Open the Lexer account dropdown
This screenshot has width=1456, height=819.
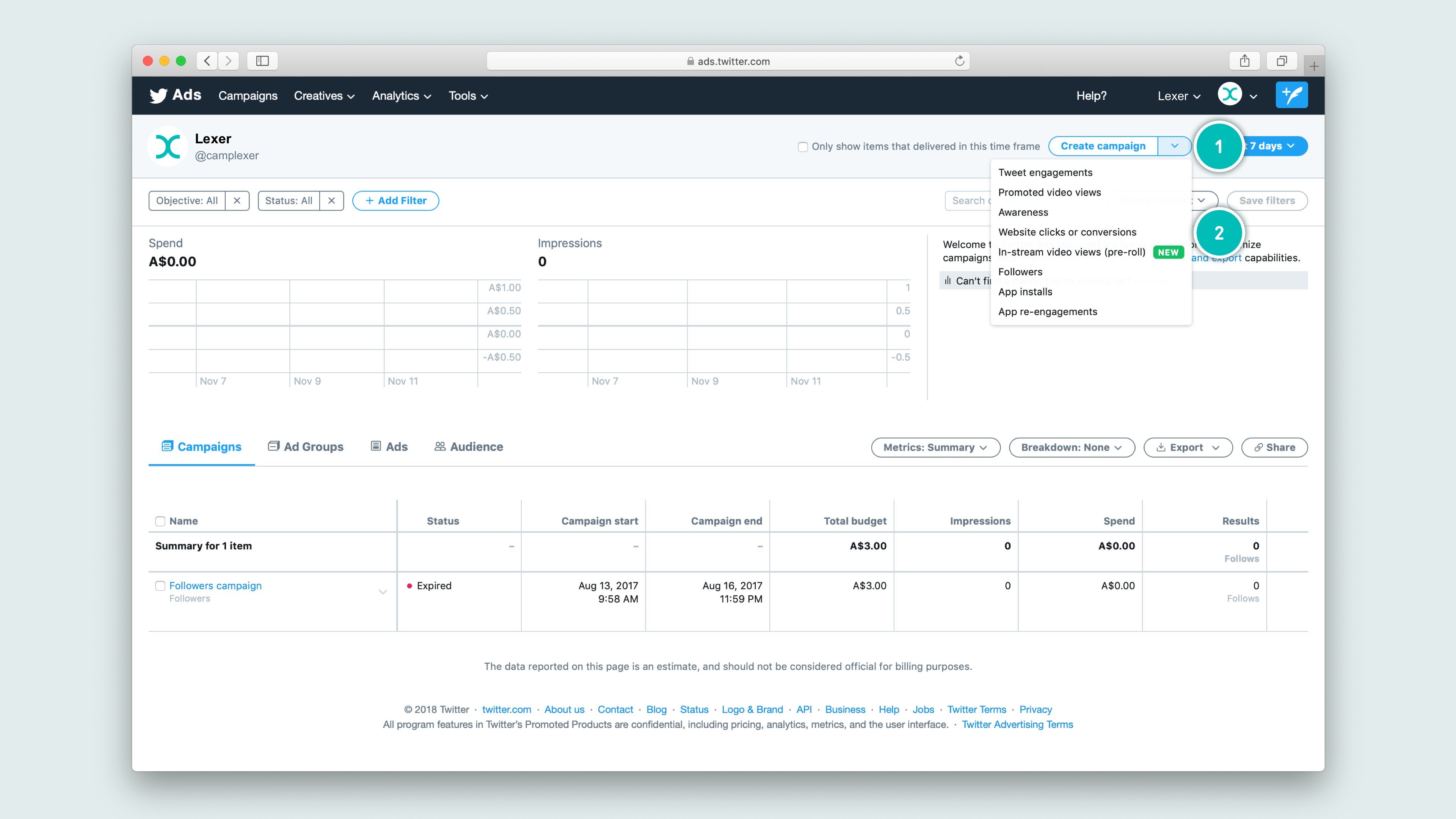(x=1178, y=96)
